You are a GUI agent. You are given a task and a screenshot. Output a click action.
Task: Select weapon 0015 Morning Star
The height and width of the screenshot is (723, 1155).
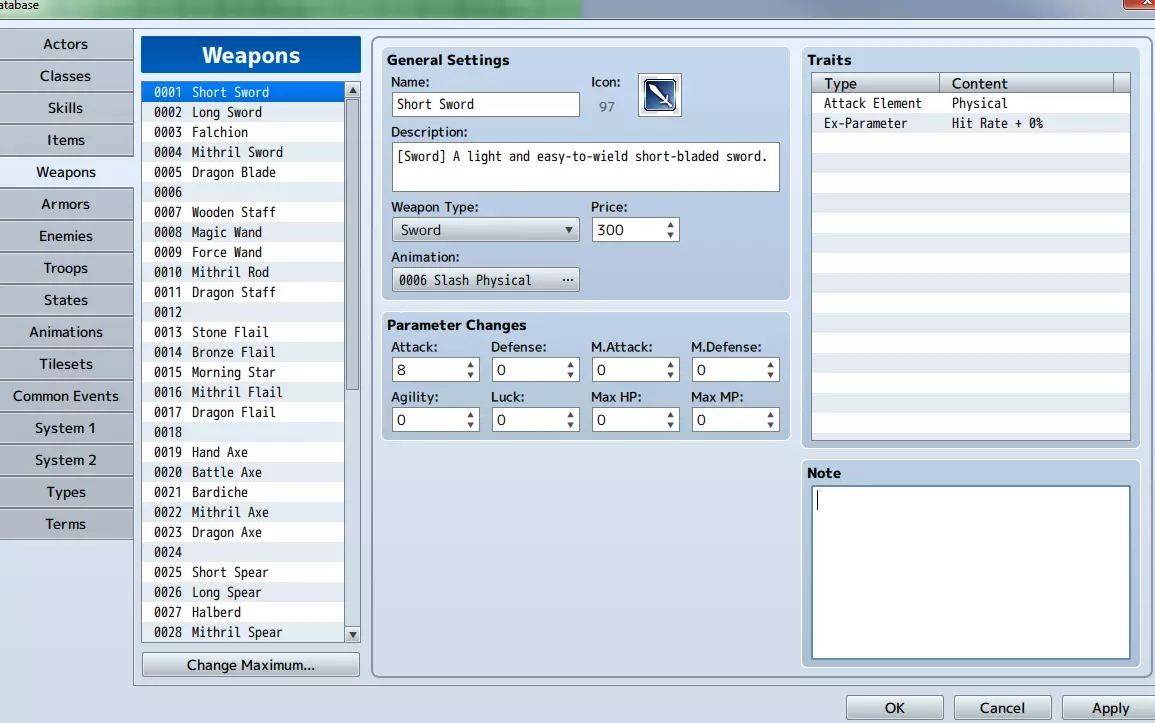(x=242, y=372)
